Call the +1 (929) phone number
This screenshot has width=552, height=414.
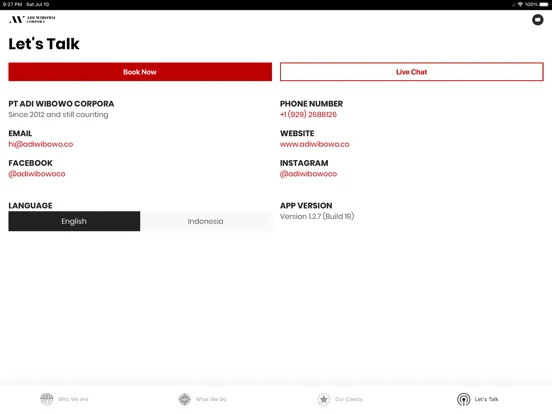(308, 114)
